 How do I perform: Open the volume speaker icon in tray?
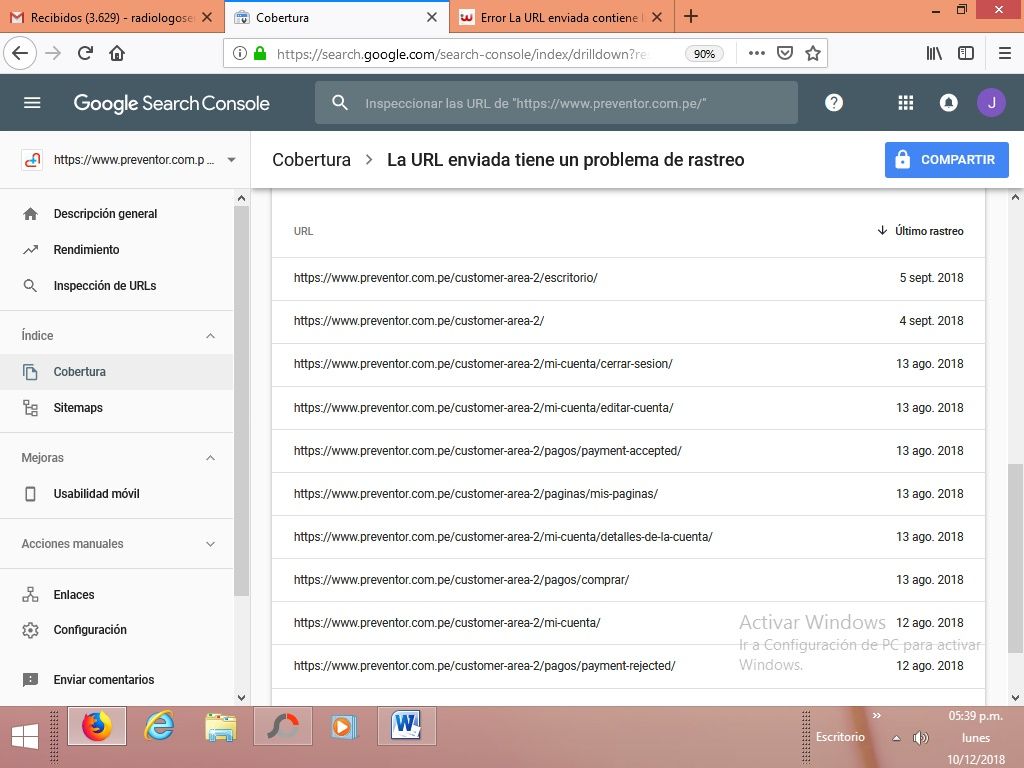tap(920, 738)
